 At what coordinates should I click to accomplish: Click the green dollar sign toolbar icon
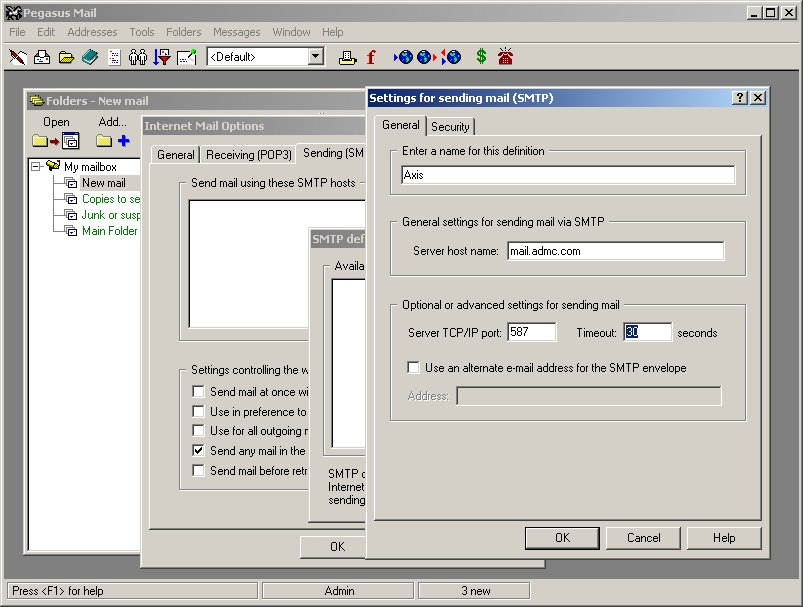click(x=481, y=57)
